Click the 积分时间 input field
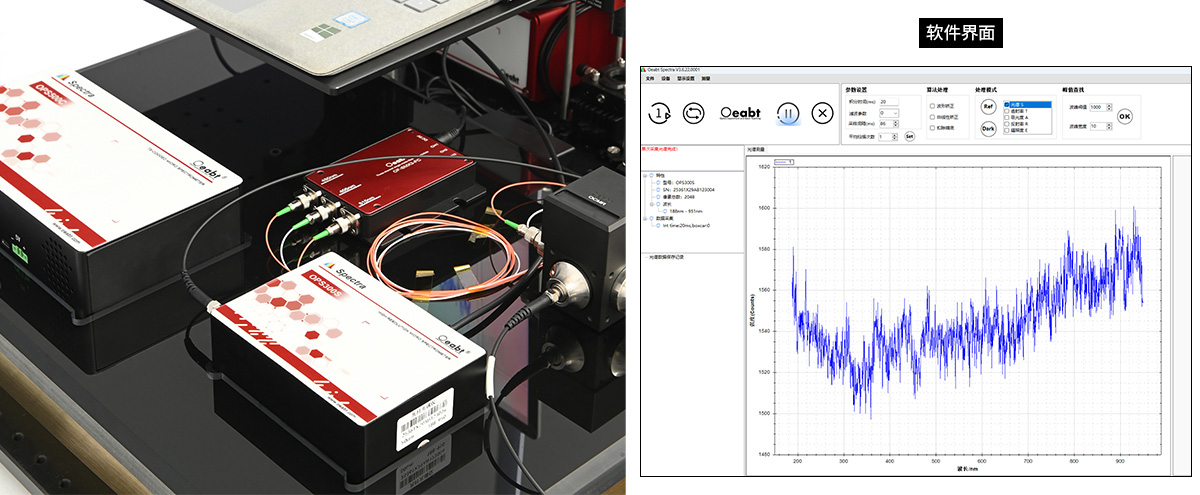 (x=888, y=101)
